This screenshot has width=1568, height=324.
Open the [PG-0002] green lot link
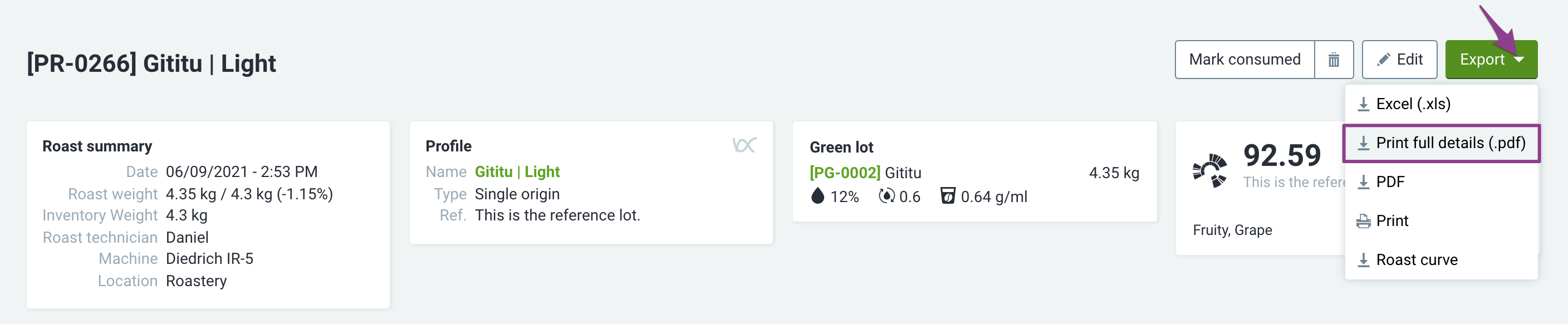(844, 173)
